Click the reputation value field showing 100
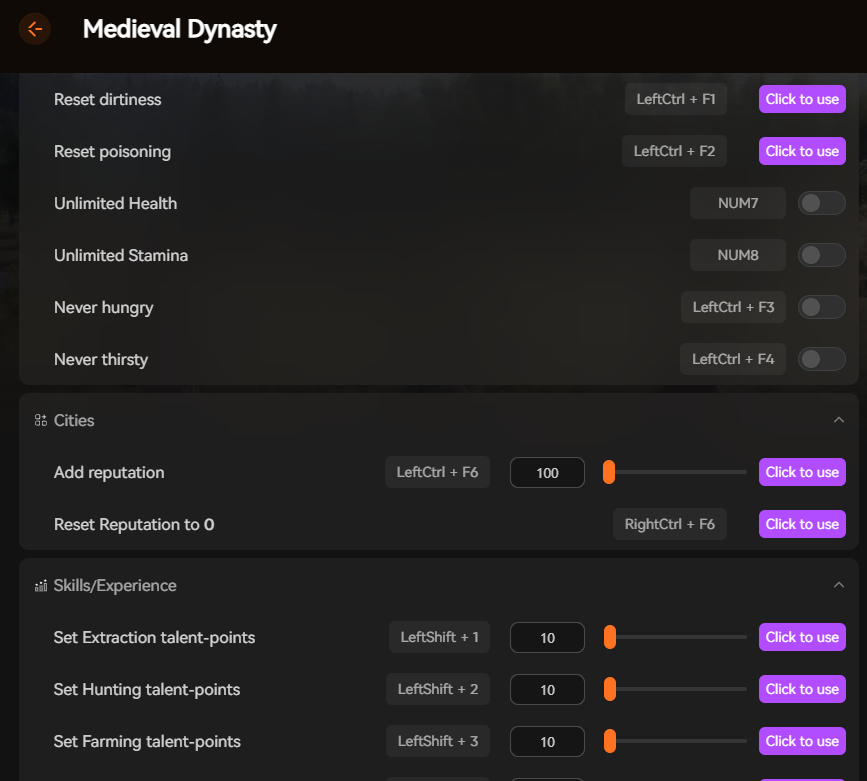 [x=547, y=472]
